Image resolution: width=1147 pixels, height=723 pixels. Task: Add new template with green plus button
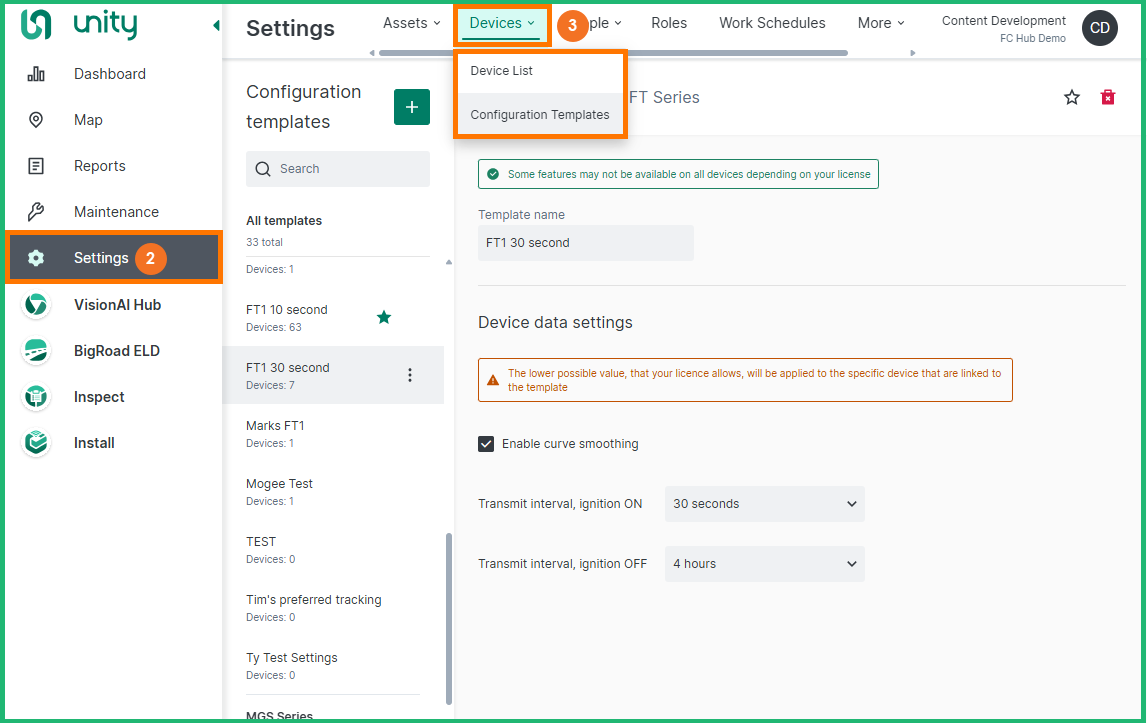pos(412,107)
